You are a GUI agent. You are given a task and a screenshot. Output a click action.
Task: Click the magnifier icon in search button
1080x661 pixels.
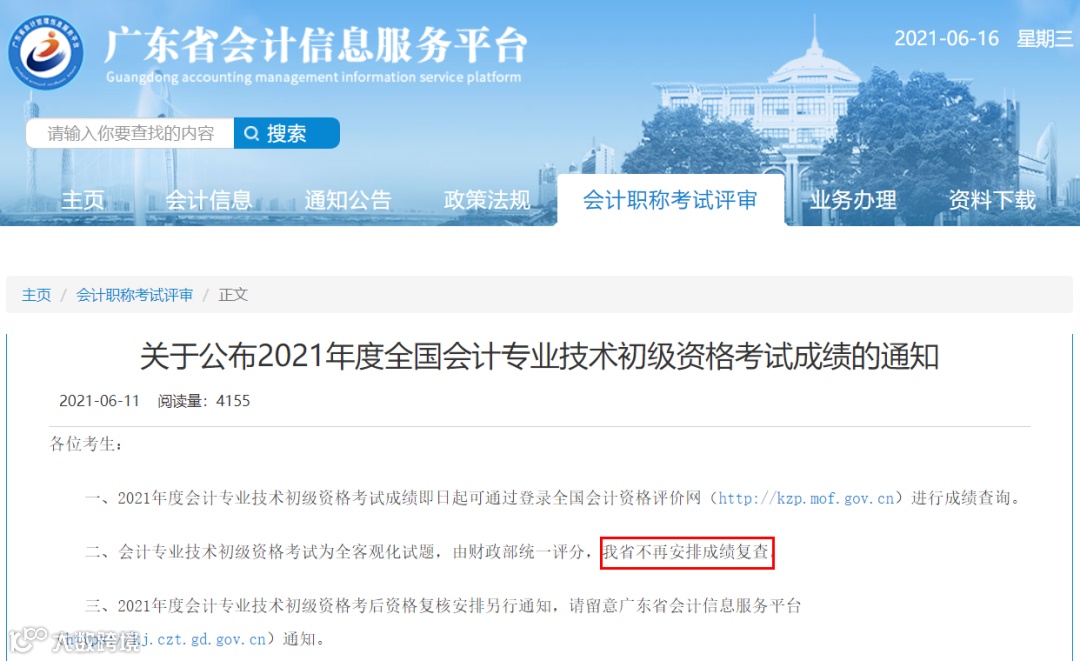[251, 133]
